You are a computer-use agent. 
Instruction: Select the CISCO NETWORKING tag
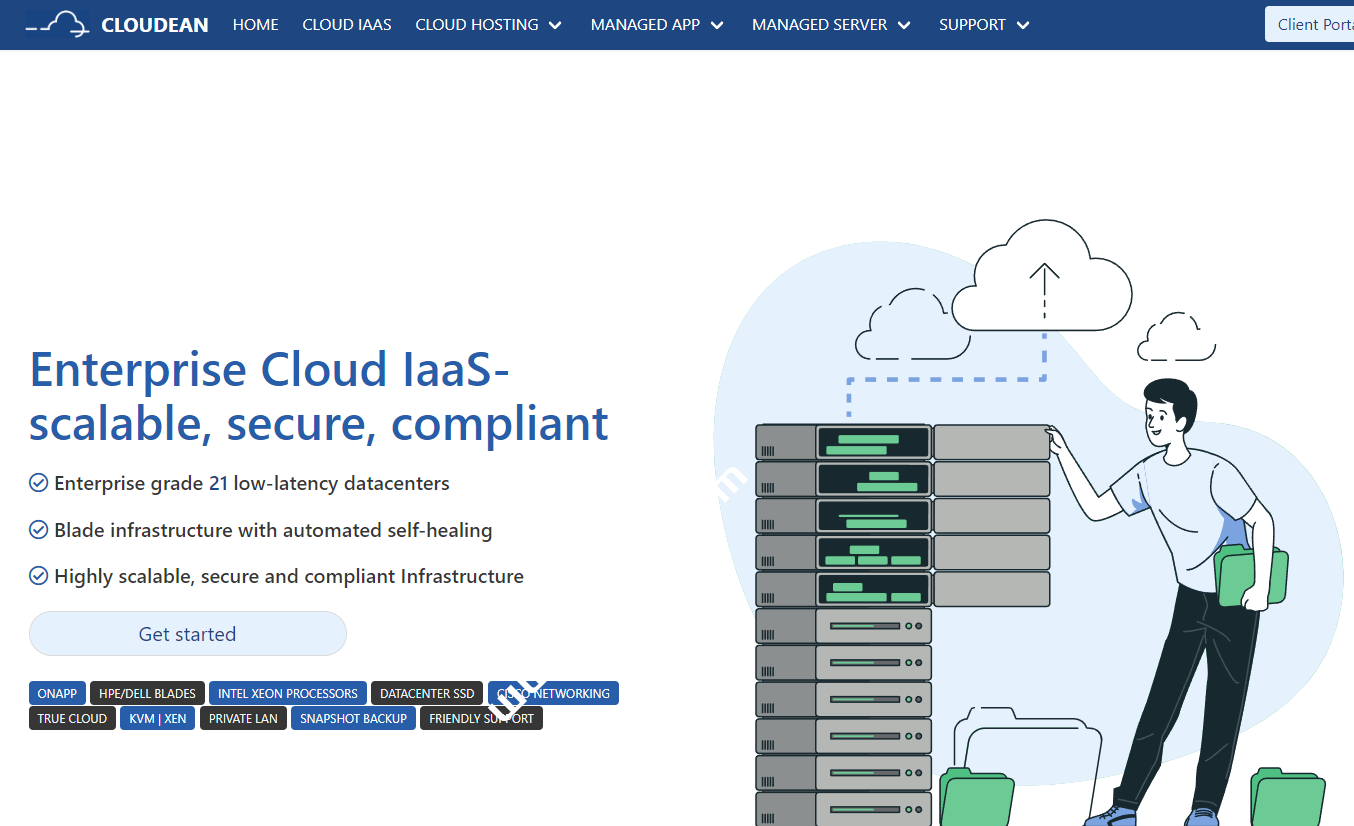pos(553,693)
